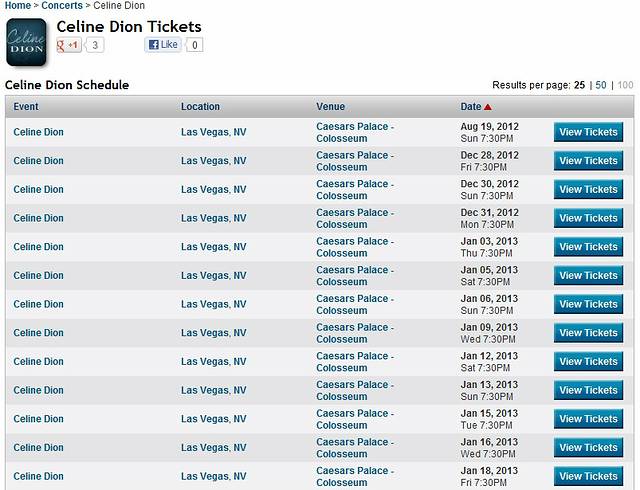
Task: Click the red date sort arrow
Action: (x=488, y=107)
